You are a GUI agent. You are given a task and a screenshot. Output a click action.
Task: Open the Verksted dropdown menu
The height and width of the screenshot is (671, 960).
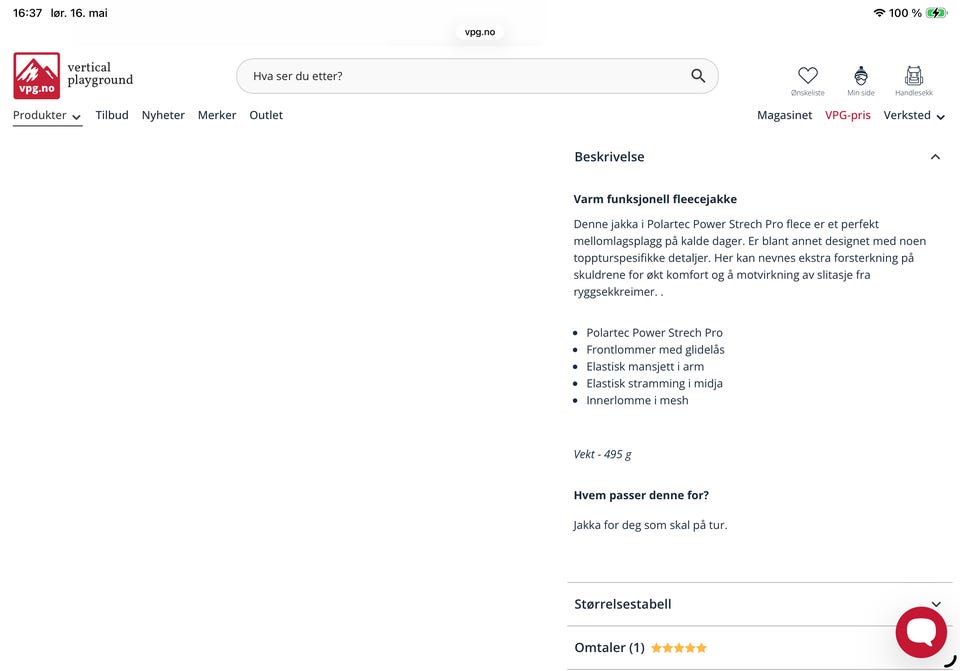pyautogui.click(x=914, y=115)
